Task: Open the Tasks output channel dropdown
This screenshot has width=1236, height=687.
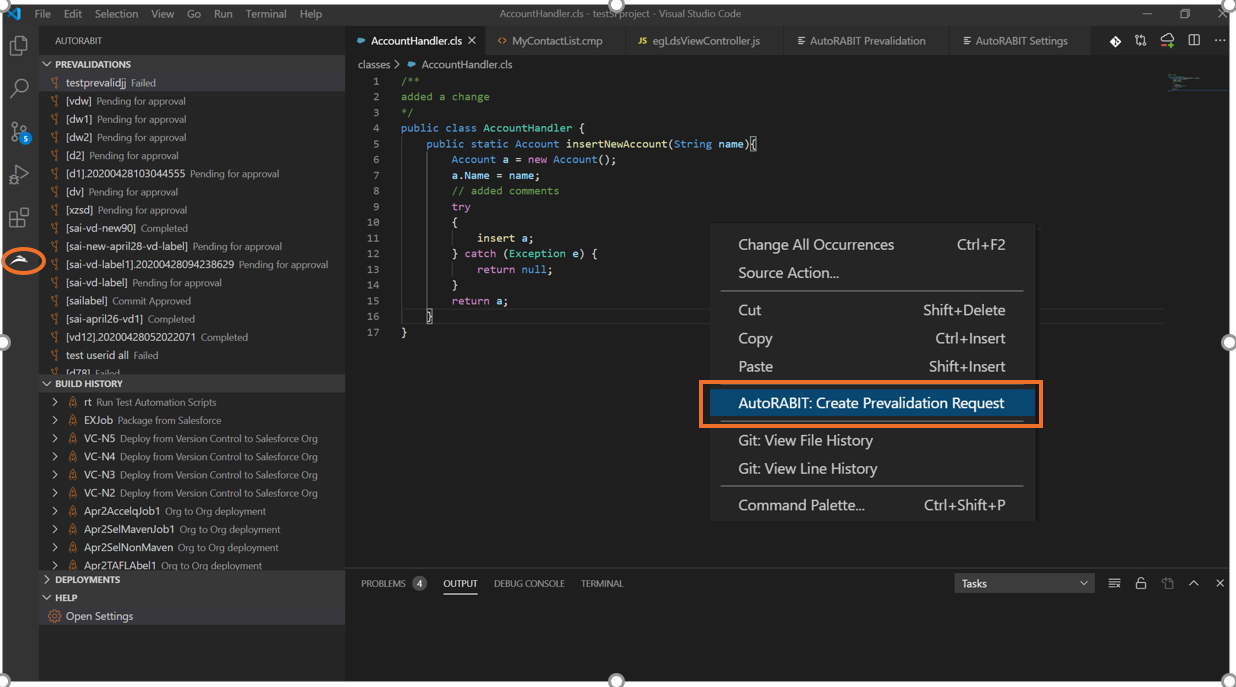Action: coord(1024,583)
